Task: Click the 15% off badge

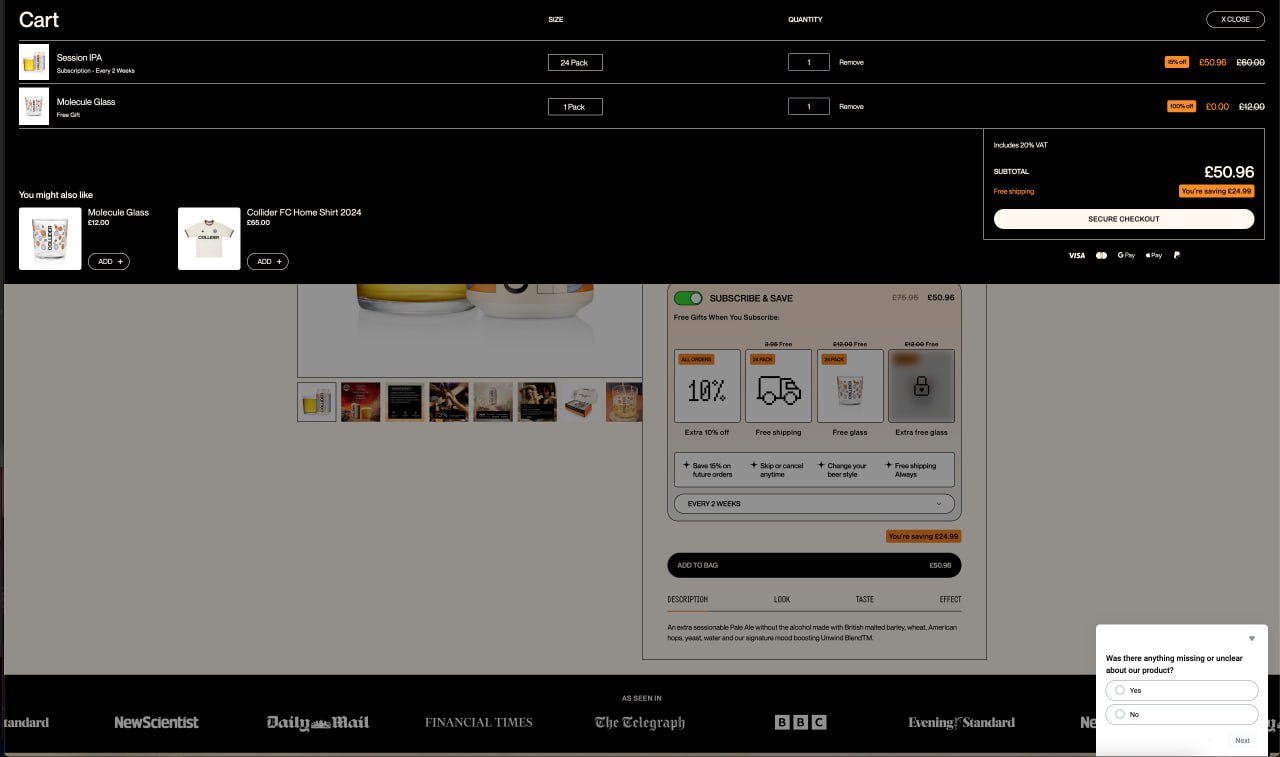Action: [x=1177, y=62]
